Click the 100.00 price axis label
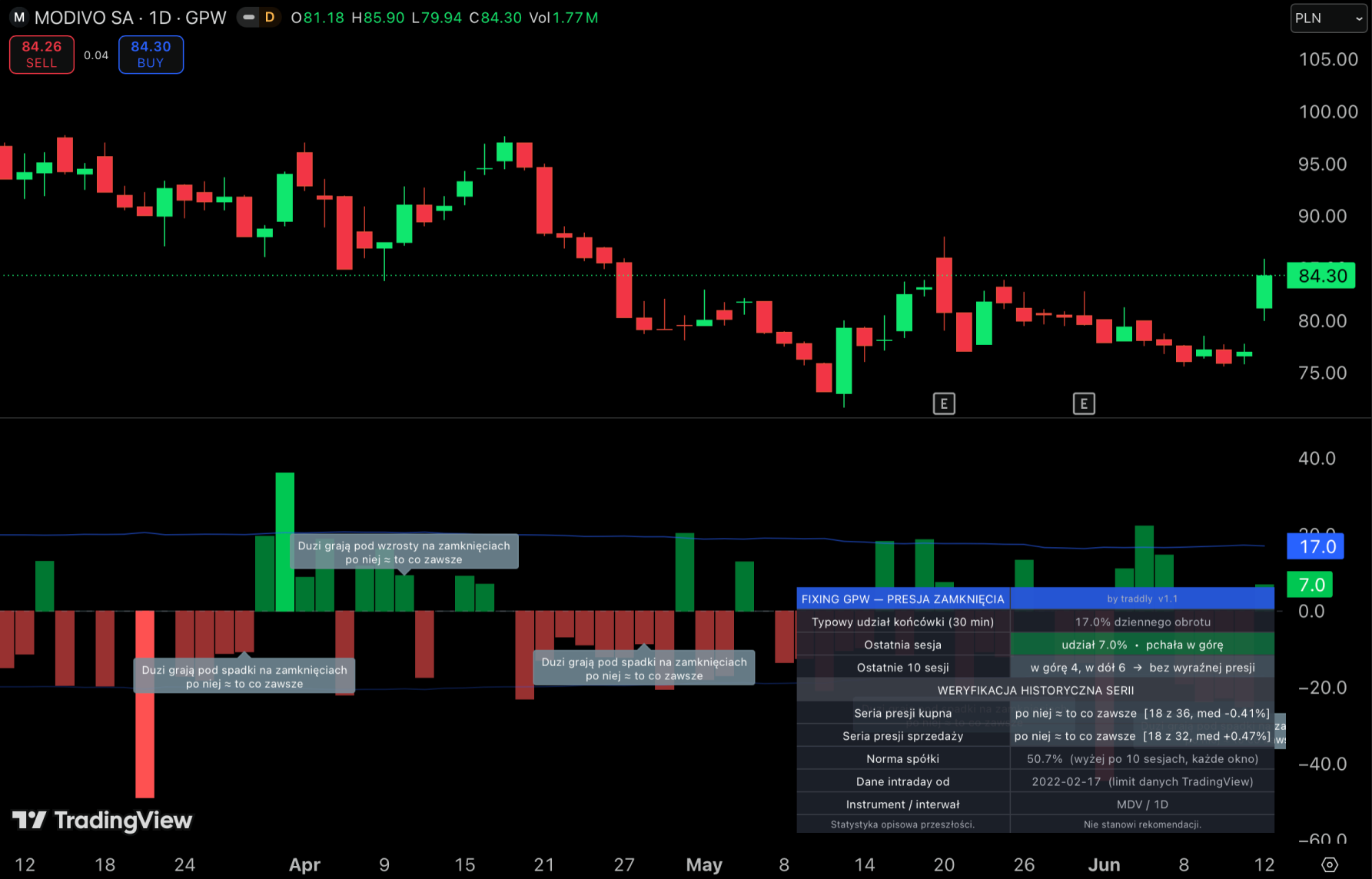Viewport: 1372px width, 879px height. (1328, 112)
